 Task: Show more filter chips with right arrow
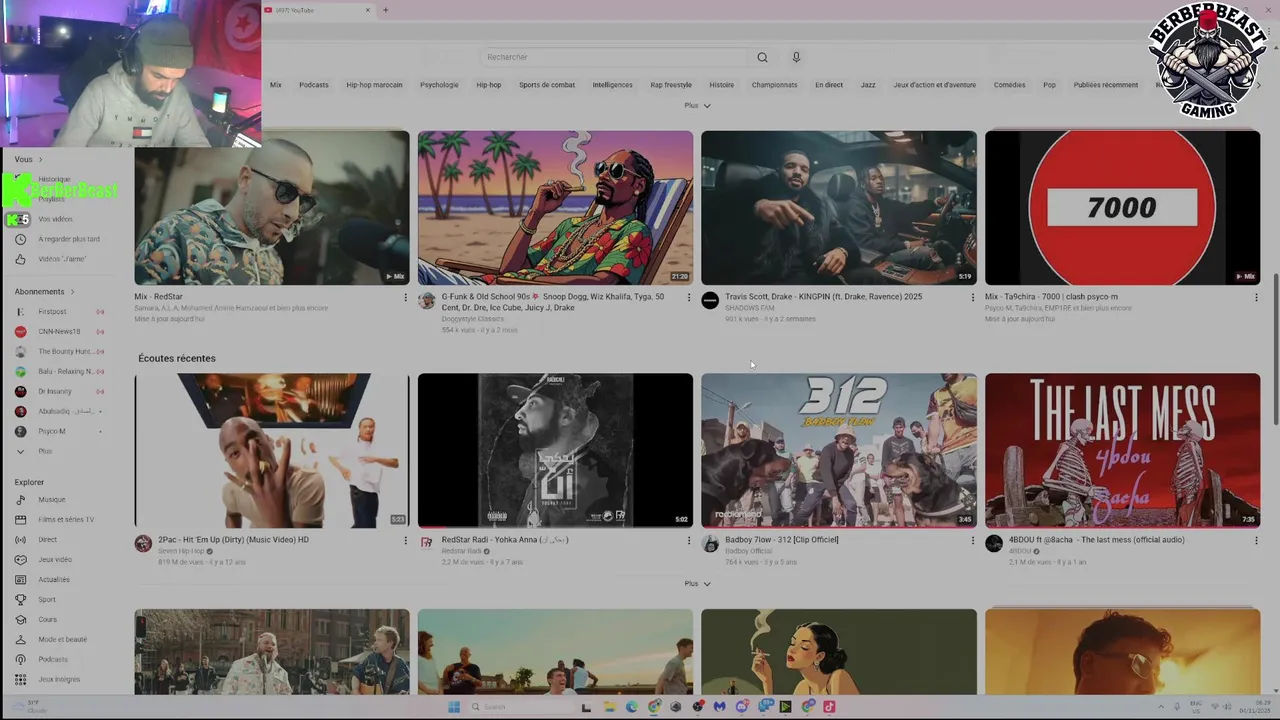click(x=1258, y=85)
